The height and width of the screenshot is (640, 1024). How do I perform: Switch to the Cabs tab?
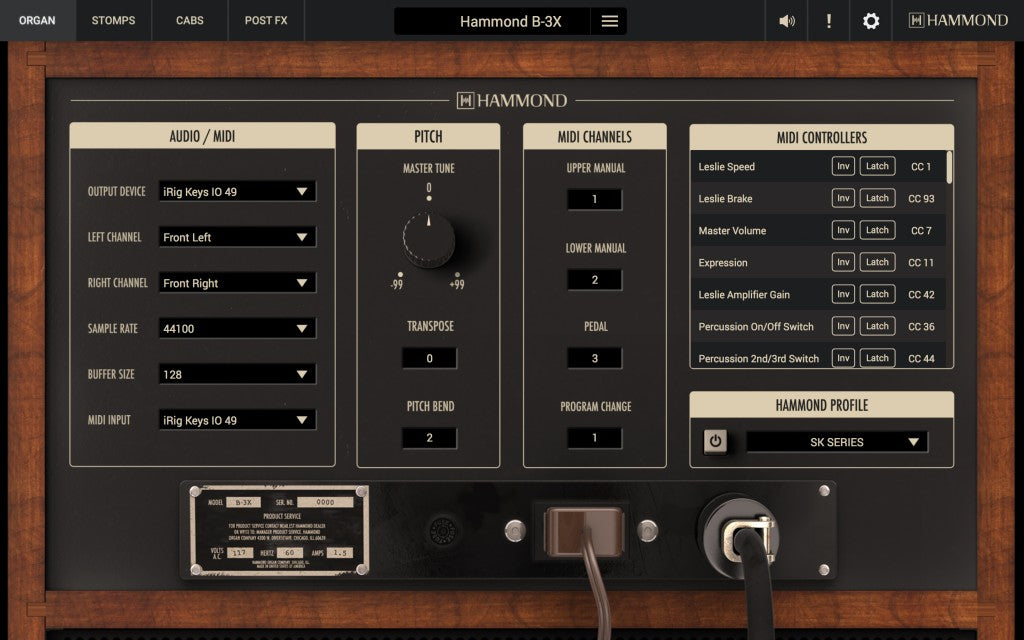pos(189,21)
